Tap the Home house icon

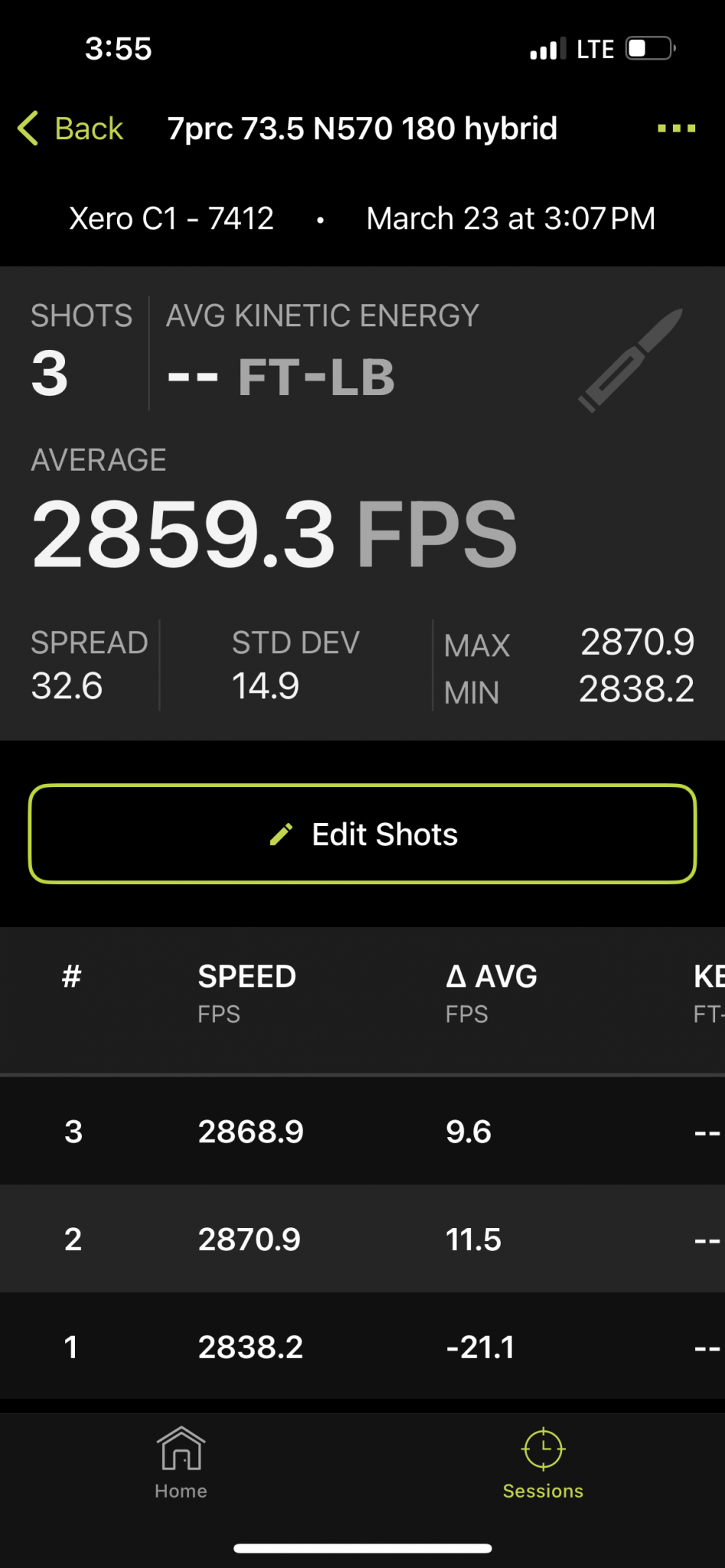181,1449
